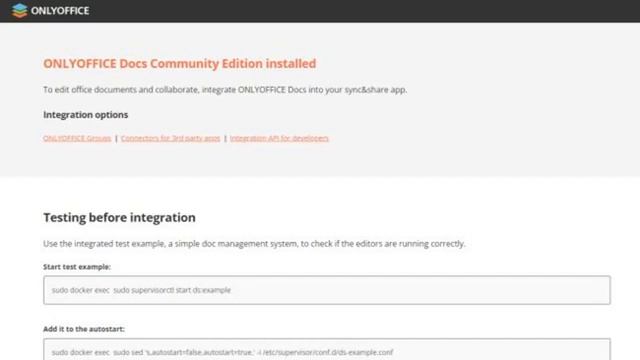Click the sentence about integrating into sync&share app
Screen dimensions: 640x360
point(225,90)
